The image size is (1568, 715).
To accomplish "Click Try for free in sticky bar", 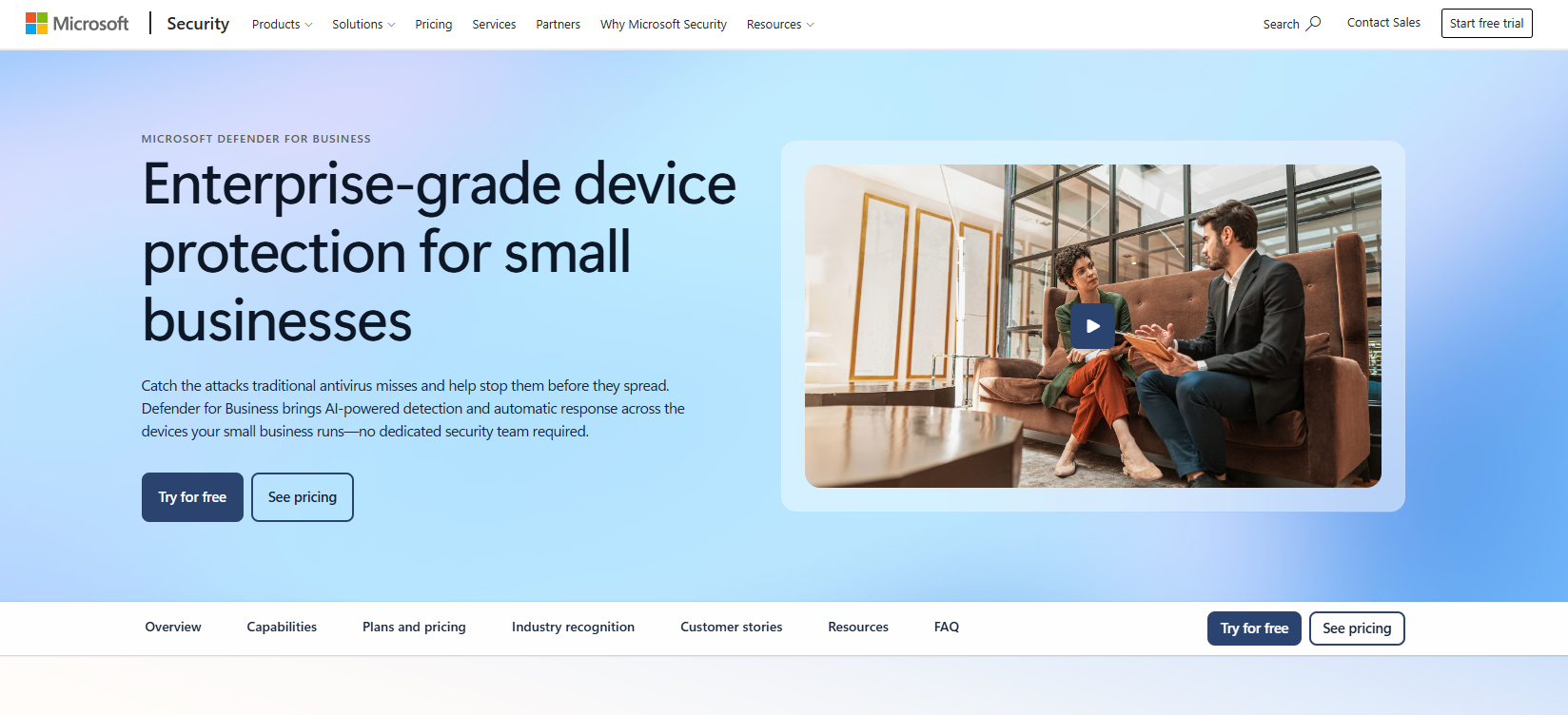I will [1254, 628].
